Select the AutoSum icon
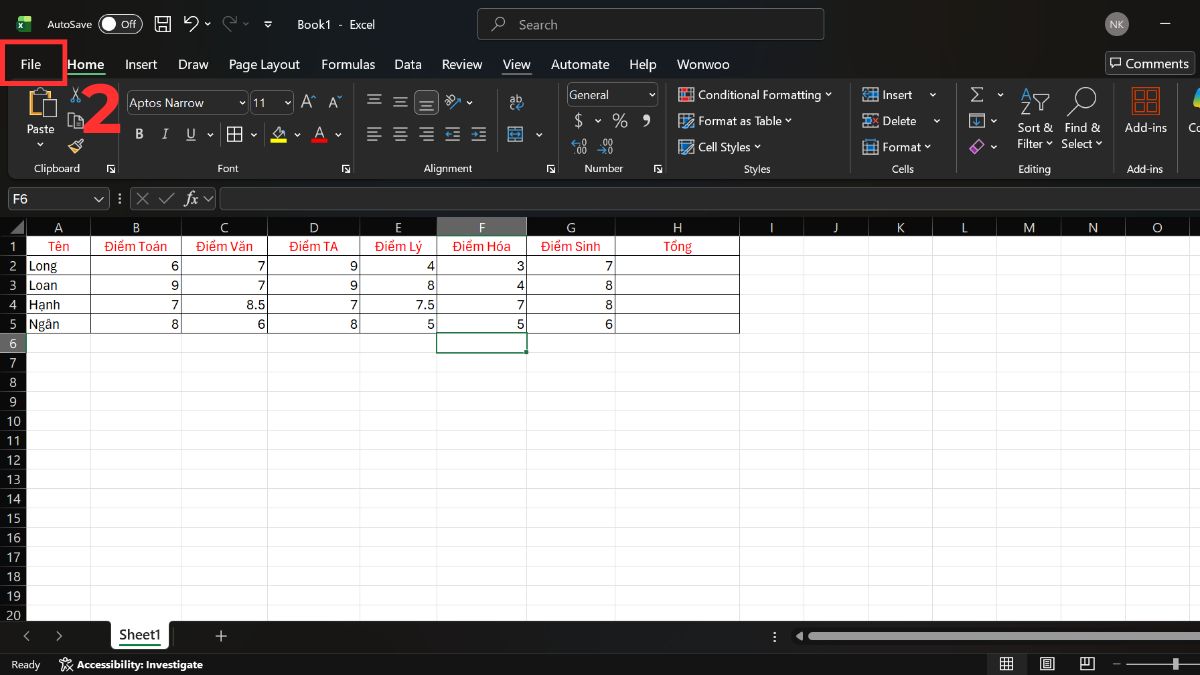 975,94
